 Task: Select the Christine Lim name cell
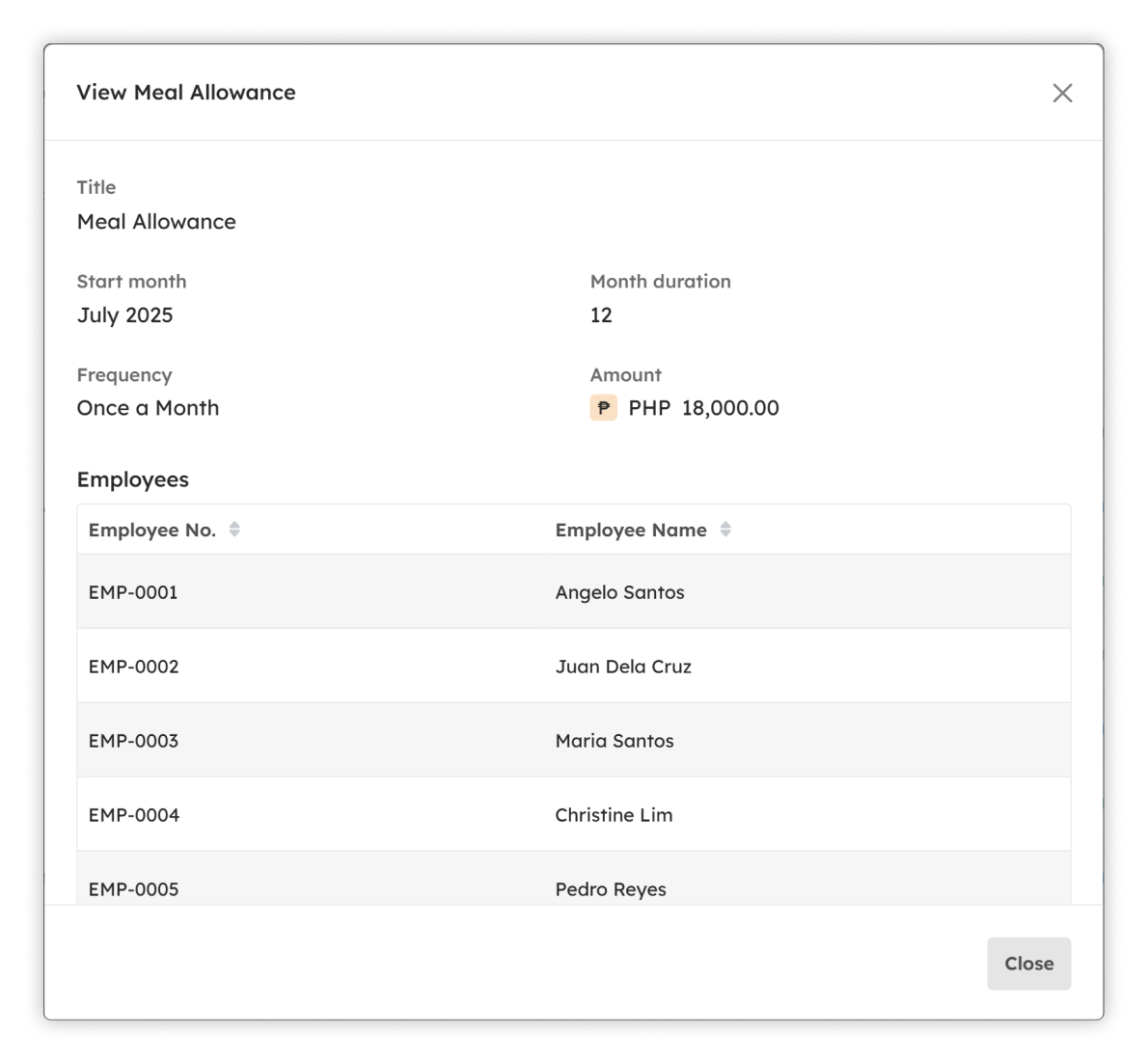pyautogui.click(x=807, y=814)
